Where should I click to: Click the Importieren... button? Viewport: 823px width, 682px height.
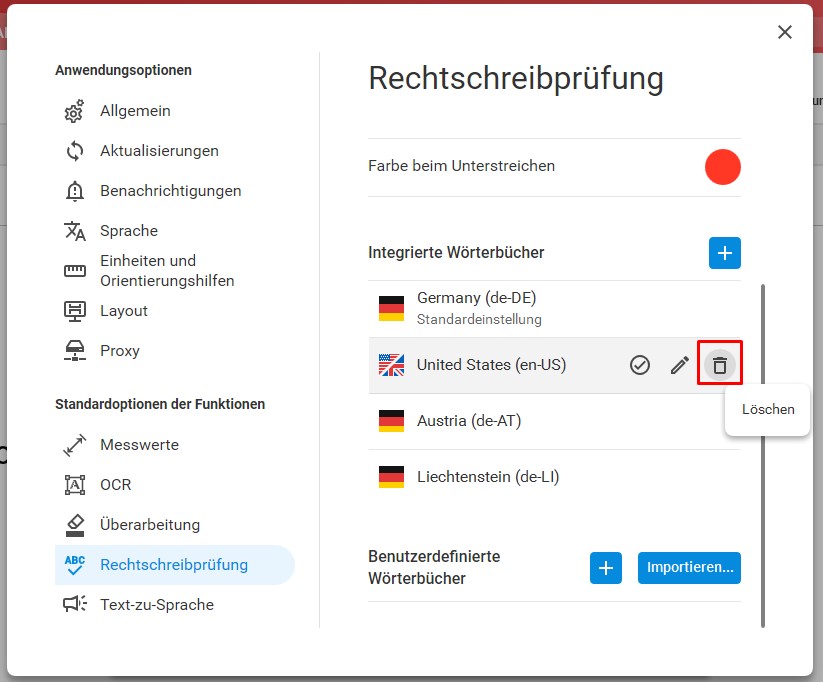[x=689, y=568]
